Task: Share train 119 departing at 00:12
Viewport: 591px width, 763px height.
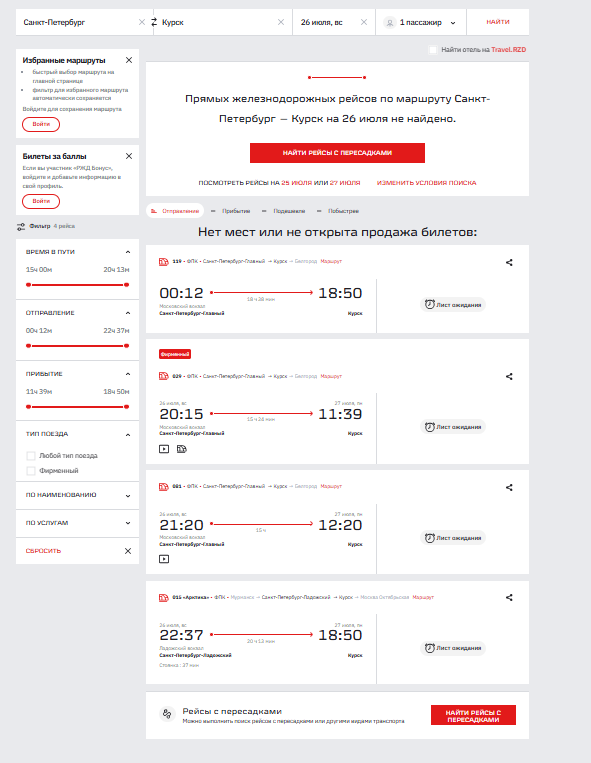Action: (509, 262)
